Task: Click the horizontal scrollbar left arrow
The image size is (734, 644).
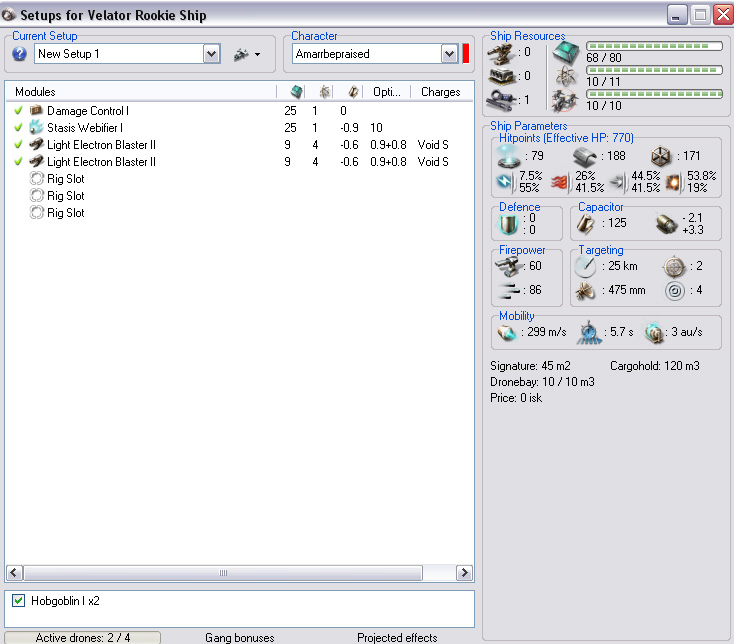Action: [14, 572]
